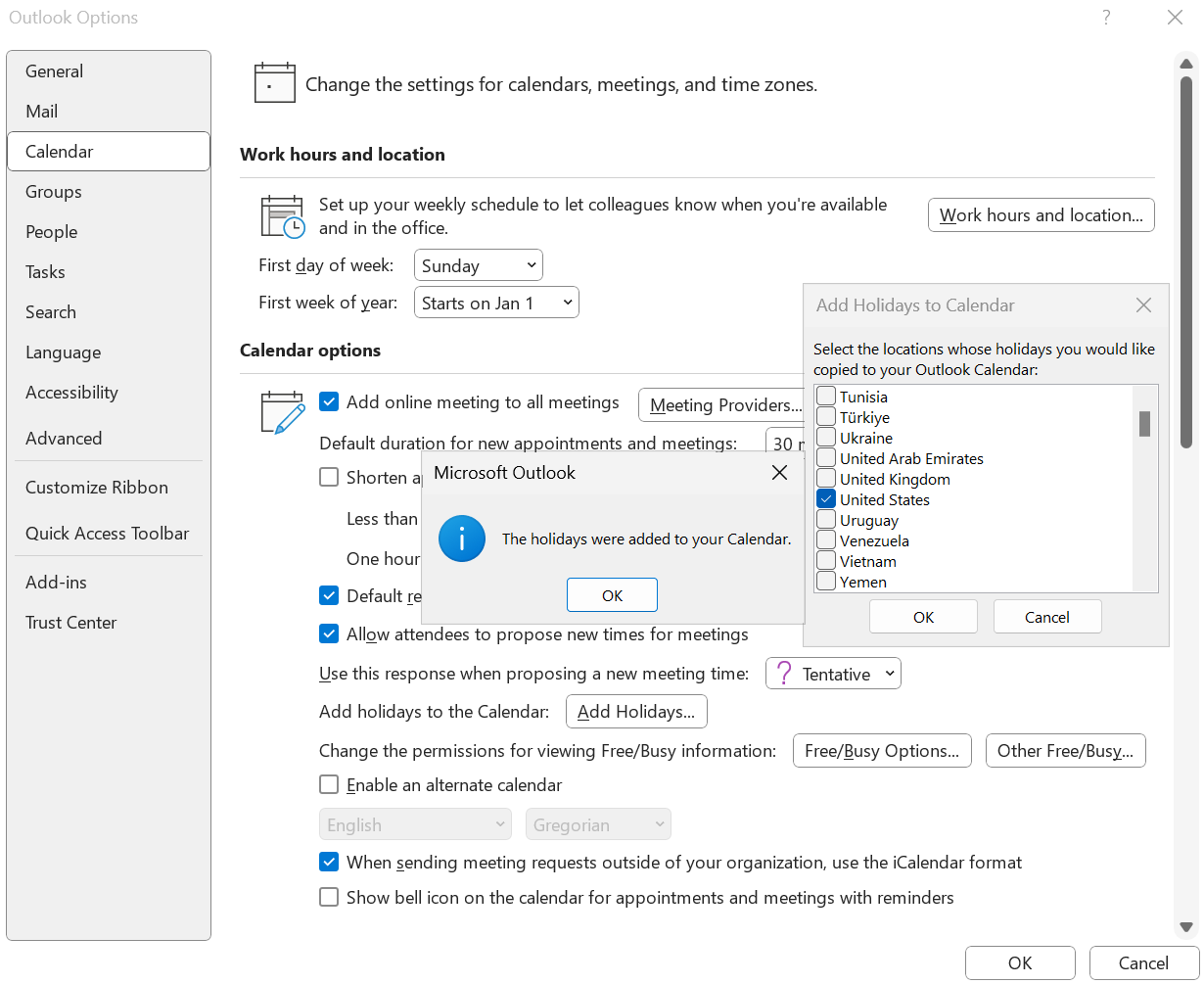Enable Shorten appointments checkbox
The width and height of the screenshot is (1204, 984).
click(330, 477)
